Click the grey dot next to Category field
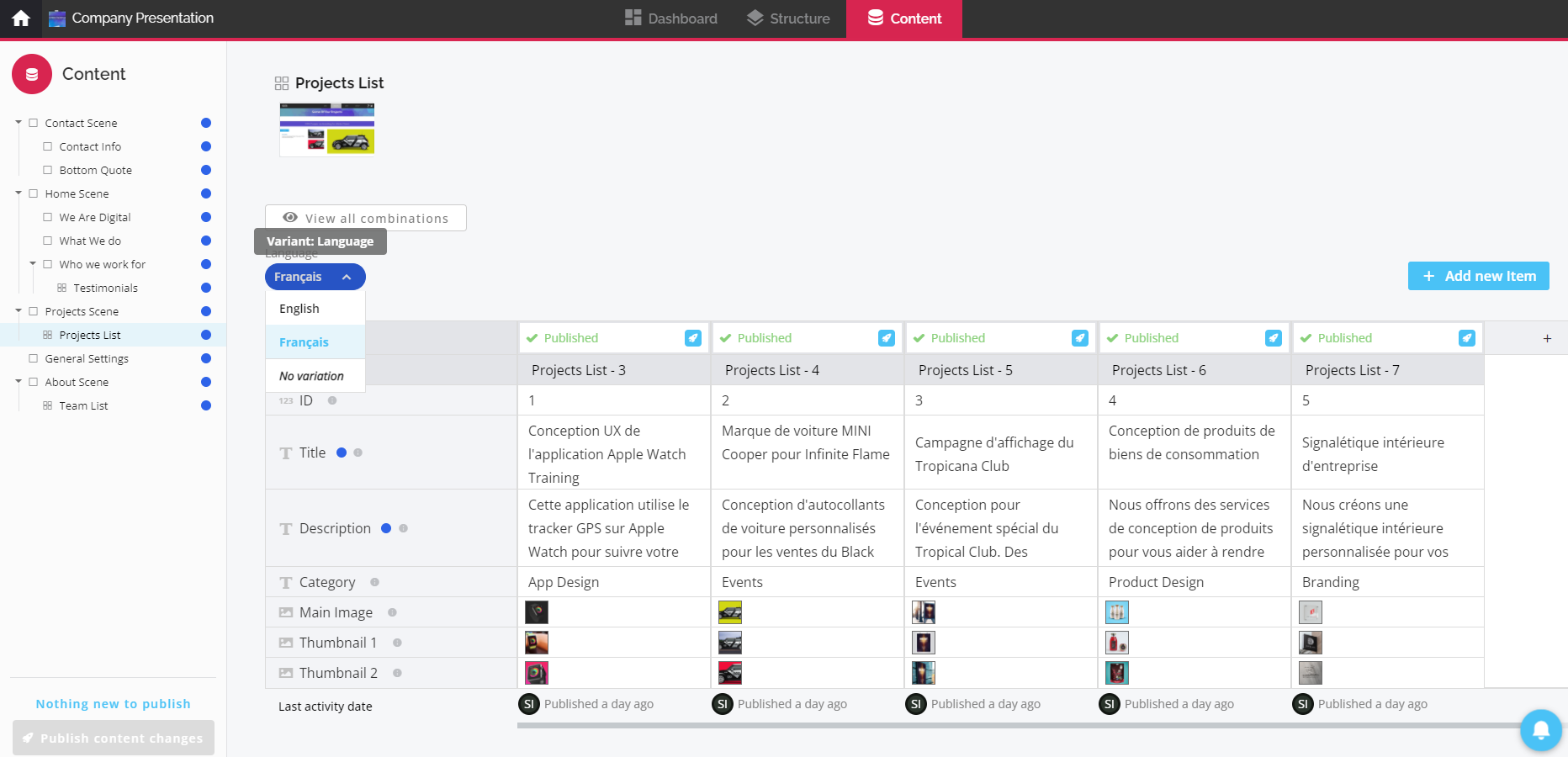1568x757 pixels. click(374, 582)
